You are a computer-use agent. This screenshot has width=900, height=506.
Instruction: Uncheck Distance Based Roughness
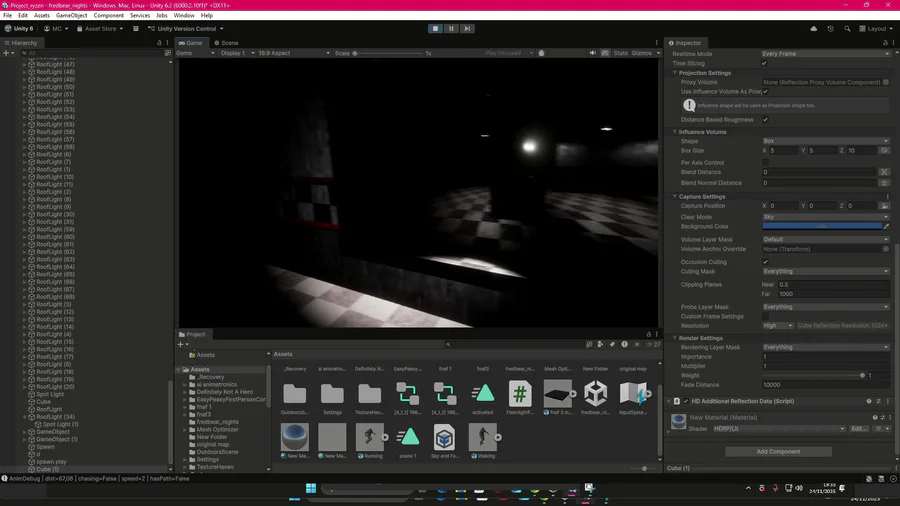pos(766,120)
